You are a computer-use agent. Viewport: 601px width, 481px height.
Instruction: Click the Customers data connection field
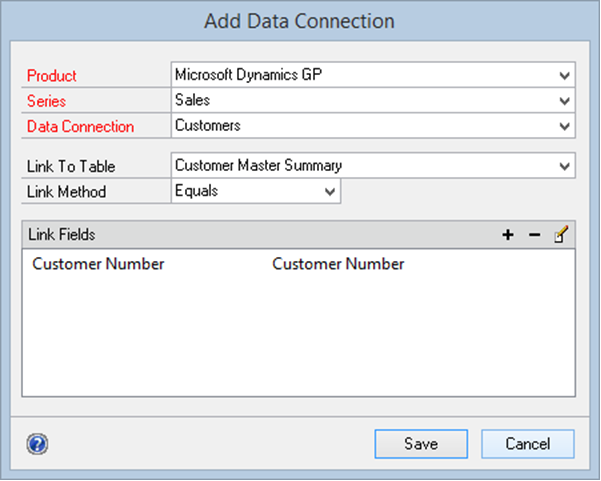[x=373, y=126]
